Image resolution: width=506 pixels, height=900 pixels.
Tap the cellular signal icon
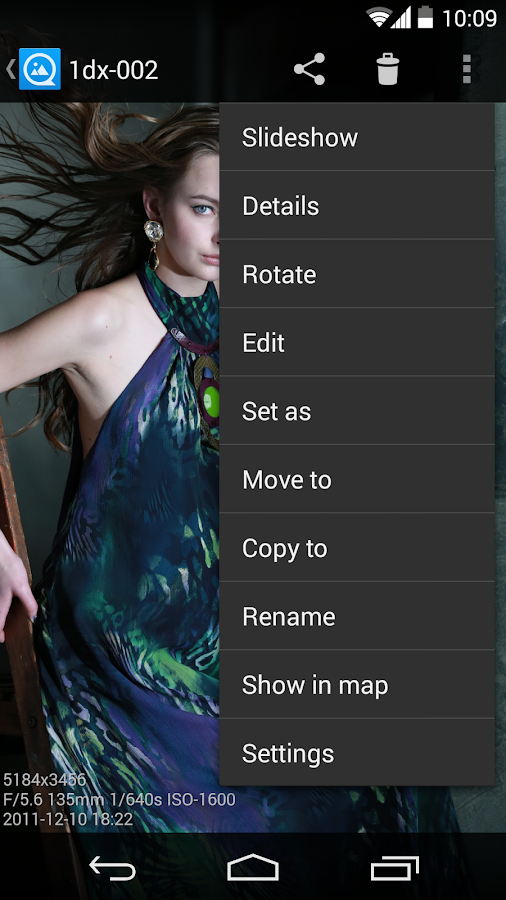[x=400, y=18]
